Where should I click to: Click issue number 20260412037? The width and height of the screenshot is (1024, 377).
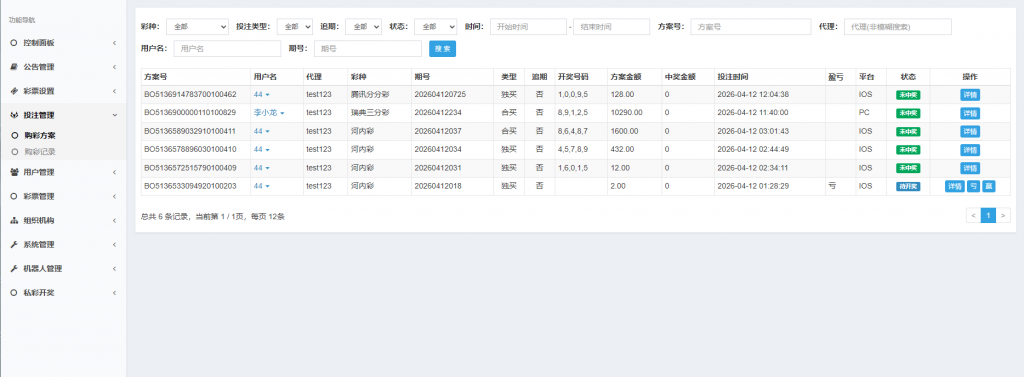[438, 131]
